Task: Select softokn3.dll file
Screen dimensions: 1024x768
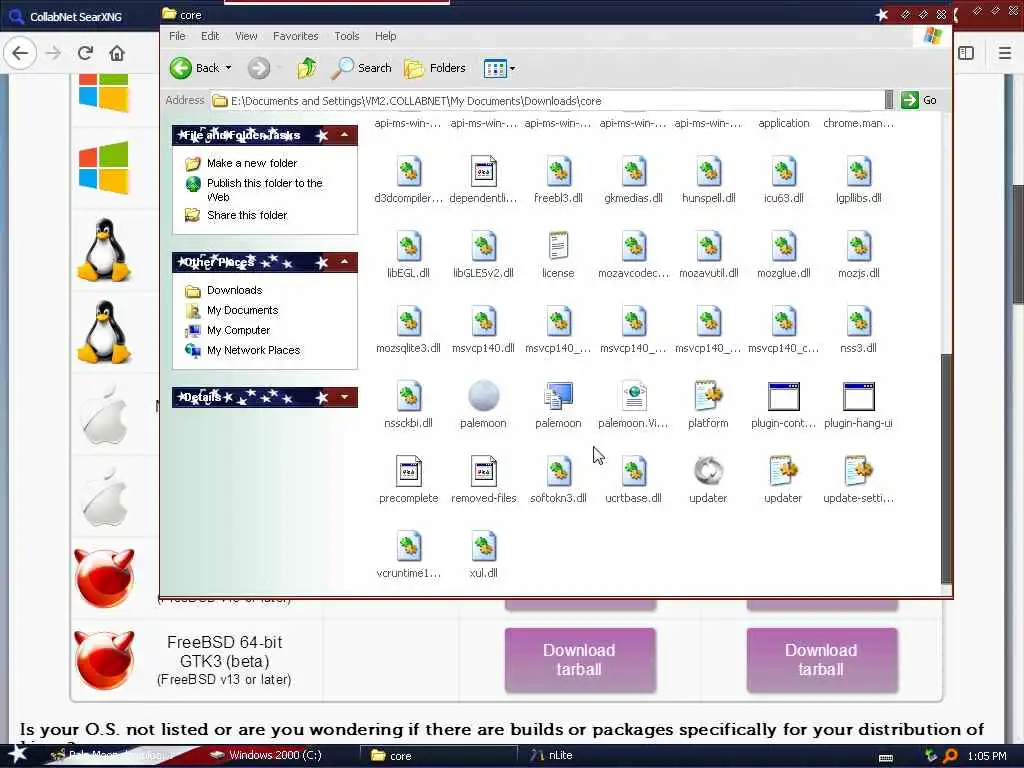Action: pos(558,472)
